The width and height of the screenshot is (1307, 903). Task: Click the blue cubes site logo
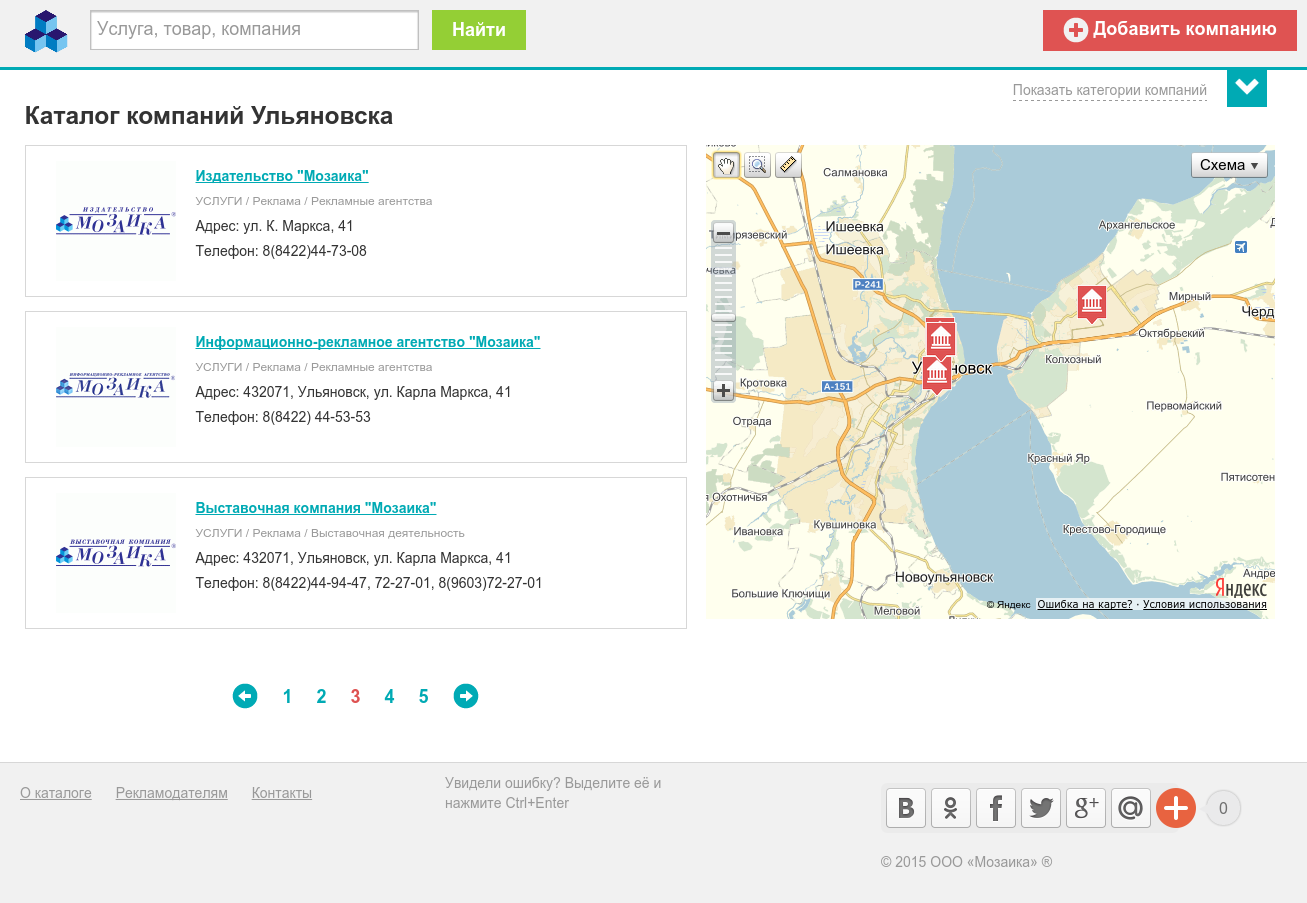coord(46,31)
